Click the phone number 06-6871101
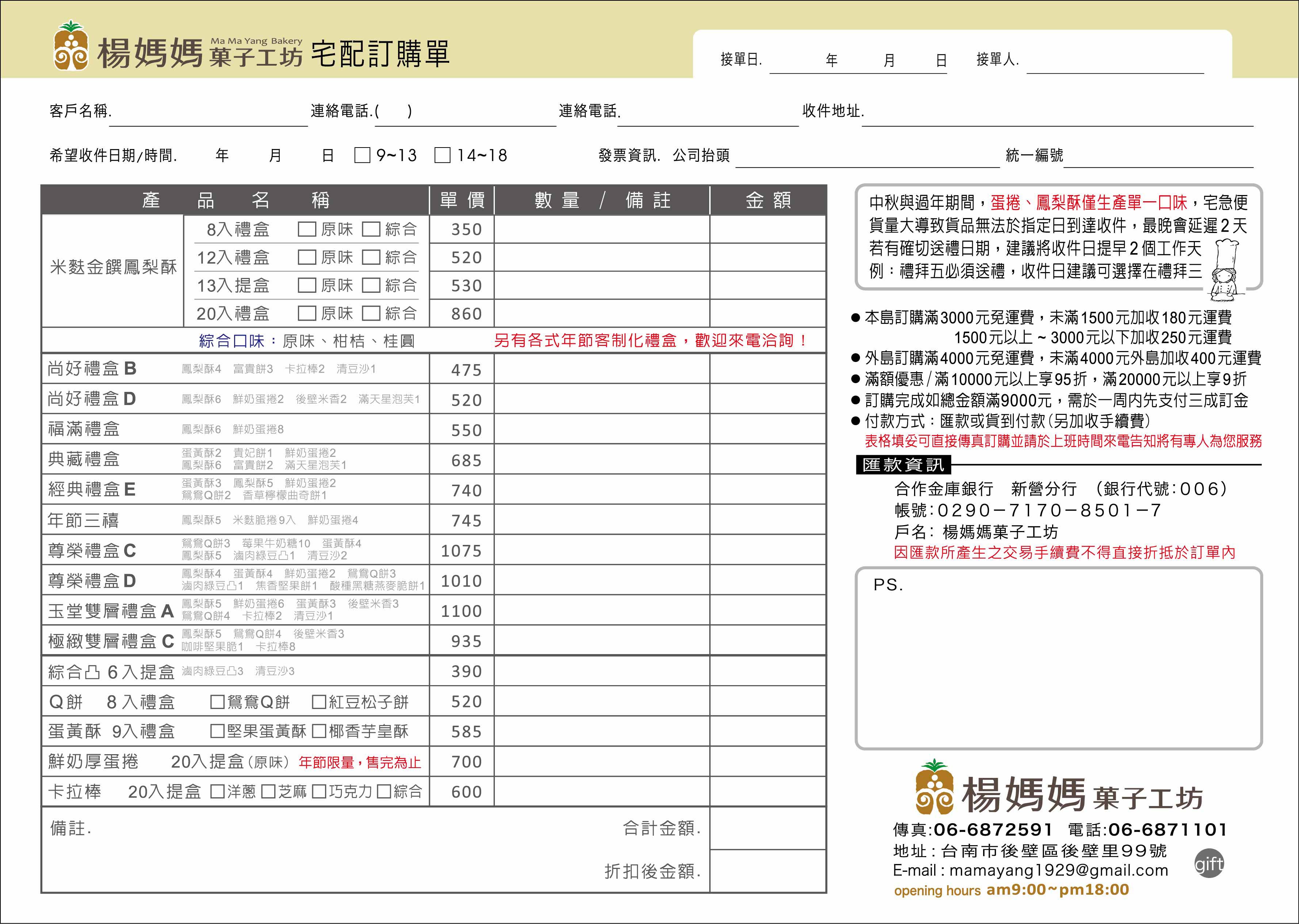The image size is (1299, 924). tap(1168, 829)
